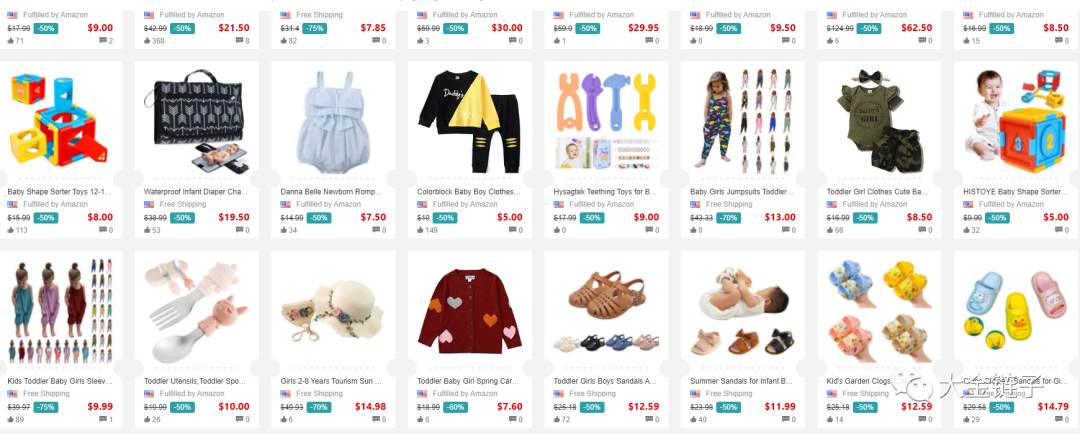Click the -75% badge on Kids Toddler Baby Girls

46,407
